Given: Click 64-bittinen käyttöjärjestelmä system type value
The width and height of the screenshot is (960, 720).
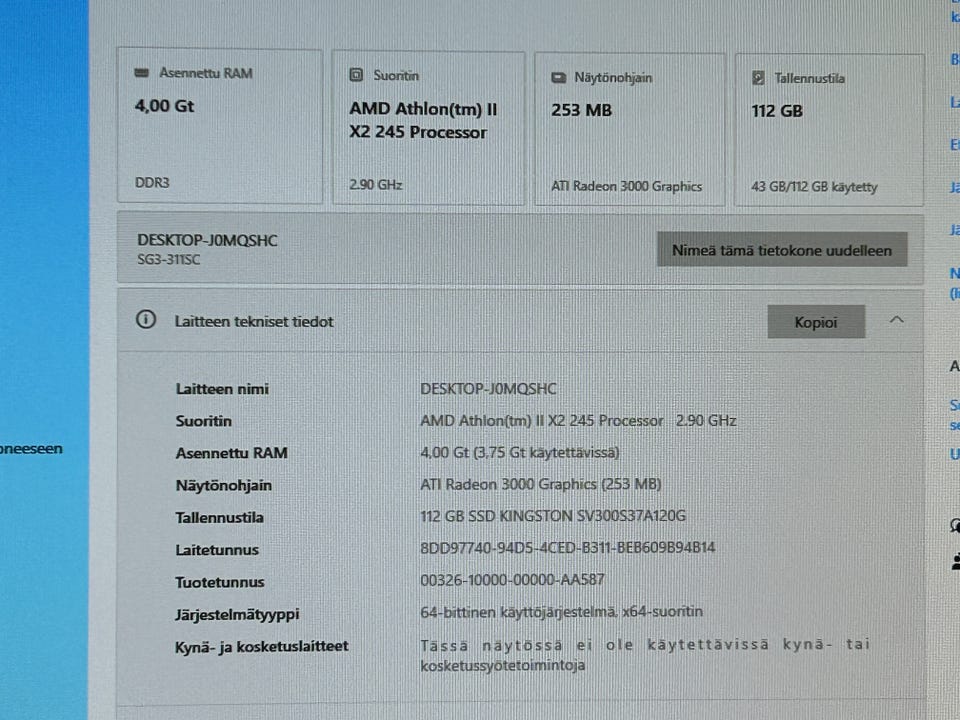Looking at the screenshot, I should (561, 612).
